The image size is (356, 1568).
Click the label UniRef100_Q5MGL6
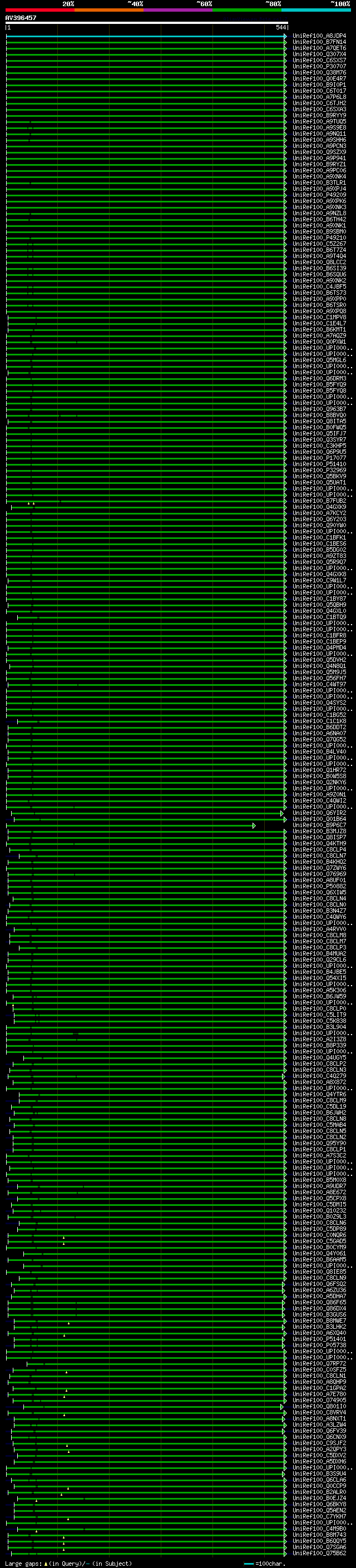coord(319,360)
